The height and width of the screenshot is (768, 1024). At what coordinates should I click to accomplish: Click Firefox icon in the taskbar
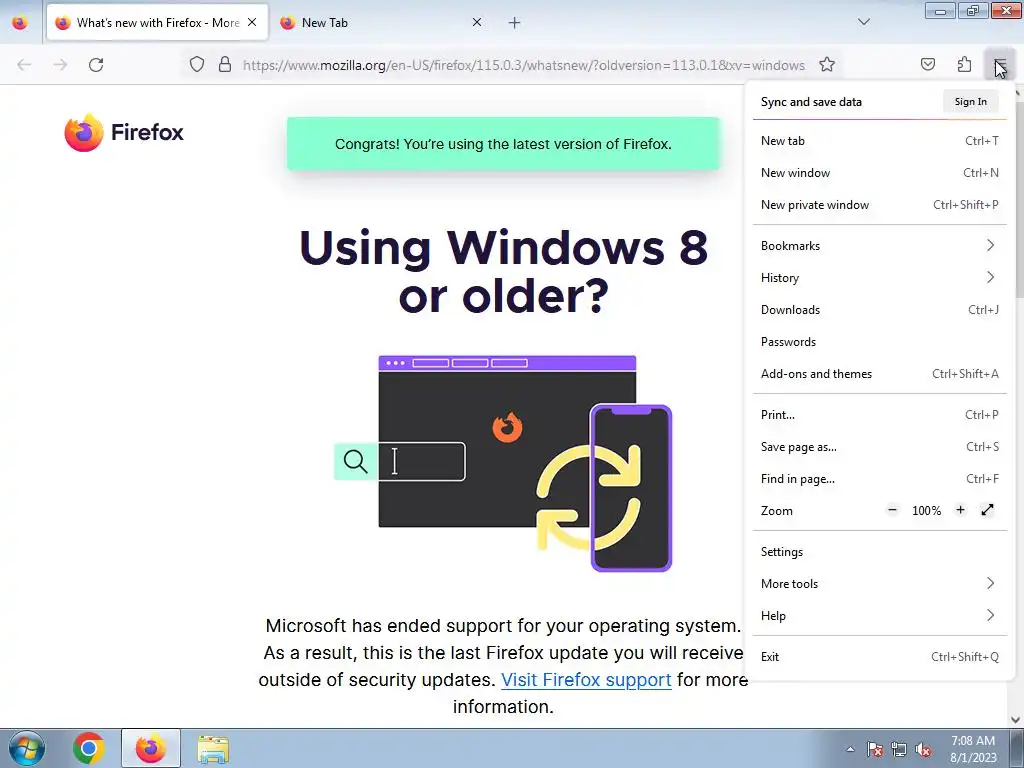(151, 748)
